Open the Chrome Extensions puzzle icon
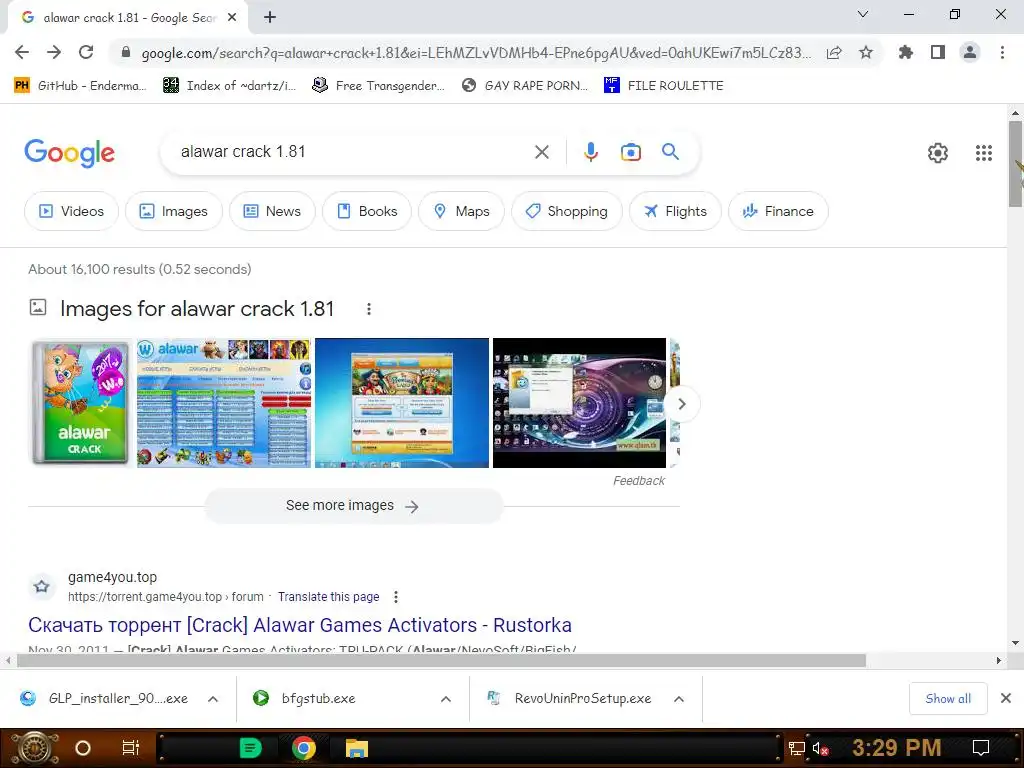1024x768 pixels. point(906,52)
